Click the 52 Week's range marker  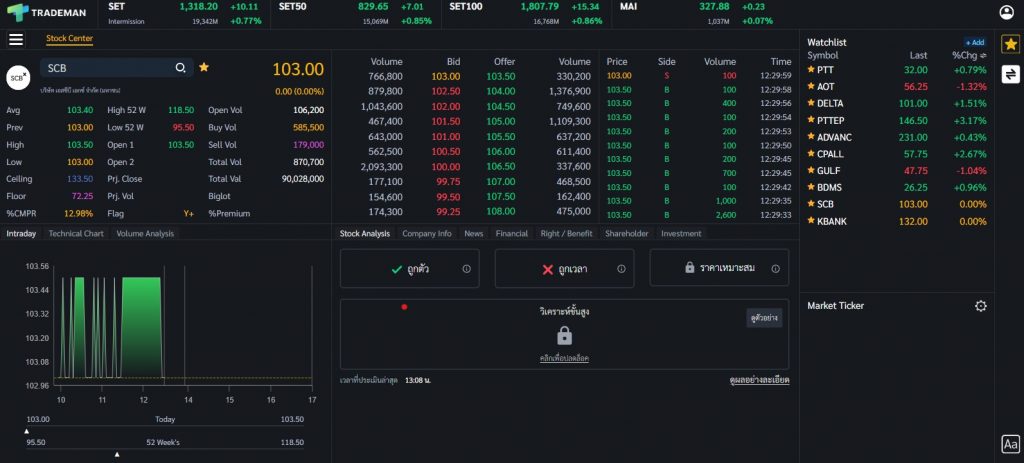pos(117,454)
